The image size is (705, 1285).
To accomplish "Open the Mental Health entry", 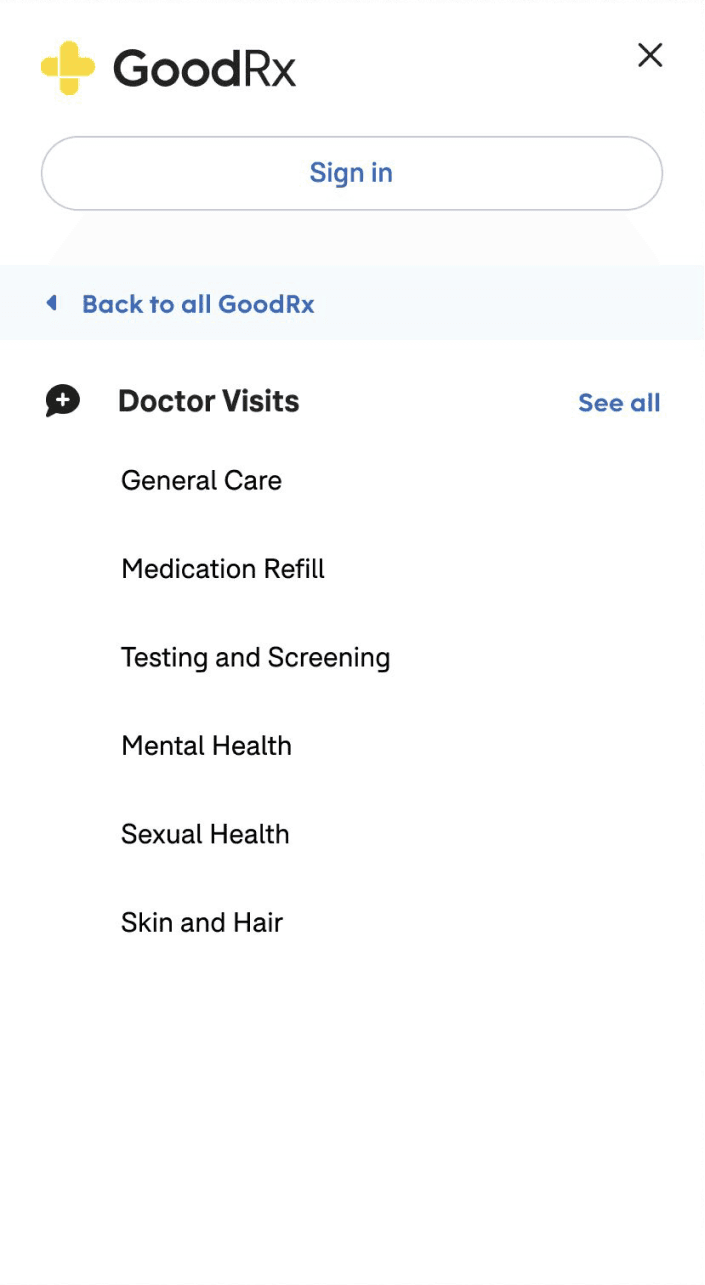I will click(206, 746).
